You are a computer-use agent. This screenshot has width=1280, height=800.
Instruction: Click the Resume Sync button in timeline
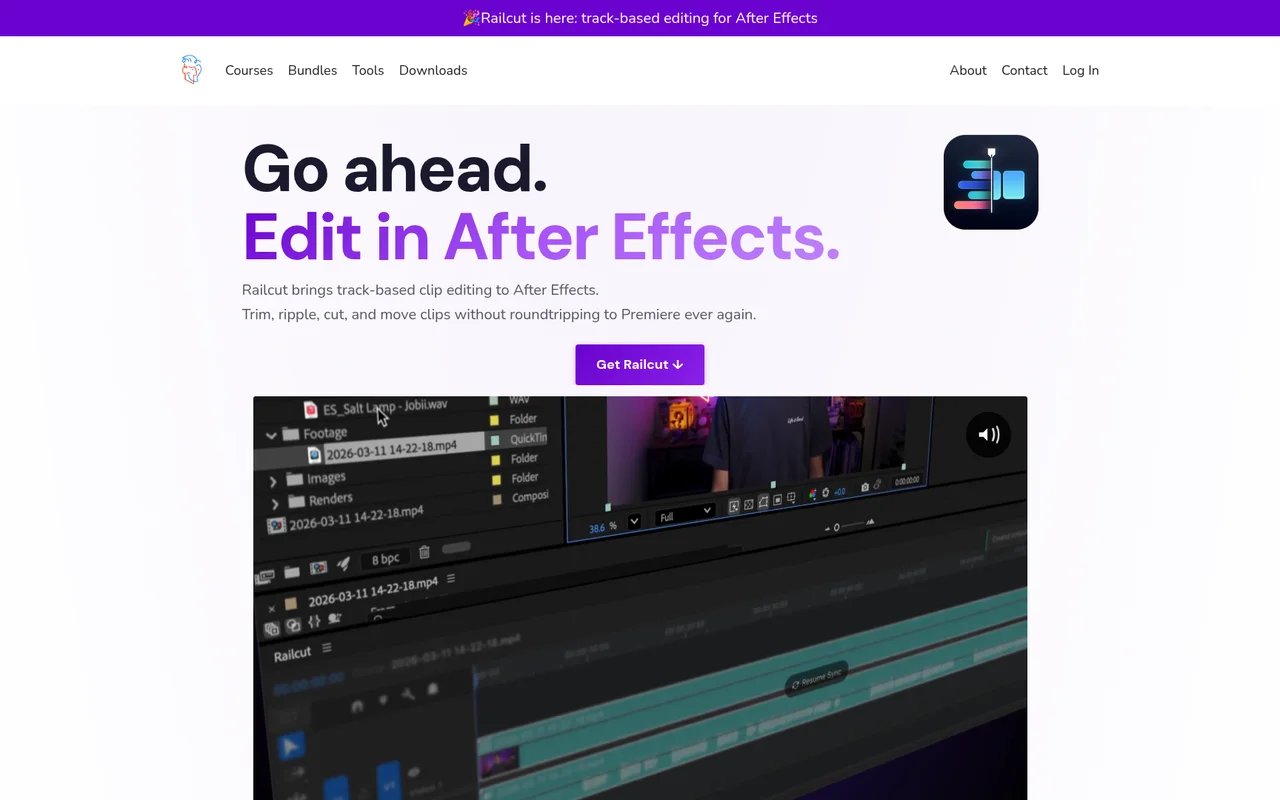tap(815, 679)
